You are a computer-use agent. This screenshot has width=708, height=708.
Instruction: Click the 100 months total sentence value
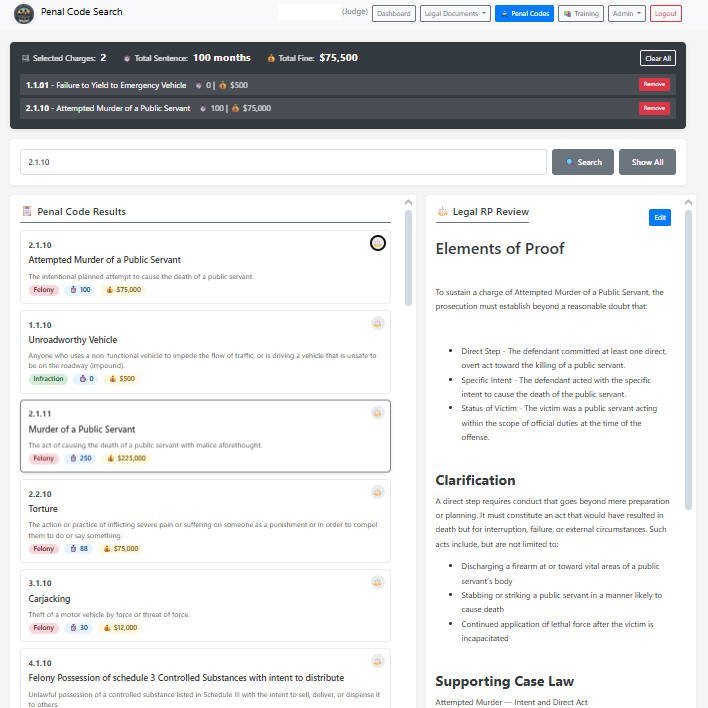pos(222,58)
